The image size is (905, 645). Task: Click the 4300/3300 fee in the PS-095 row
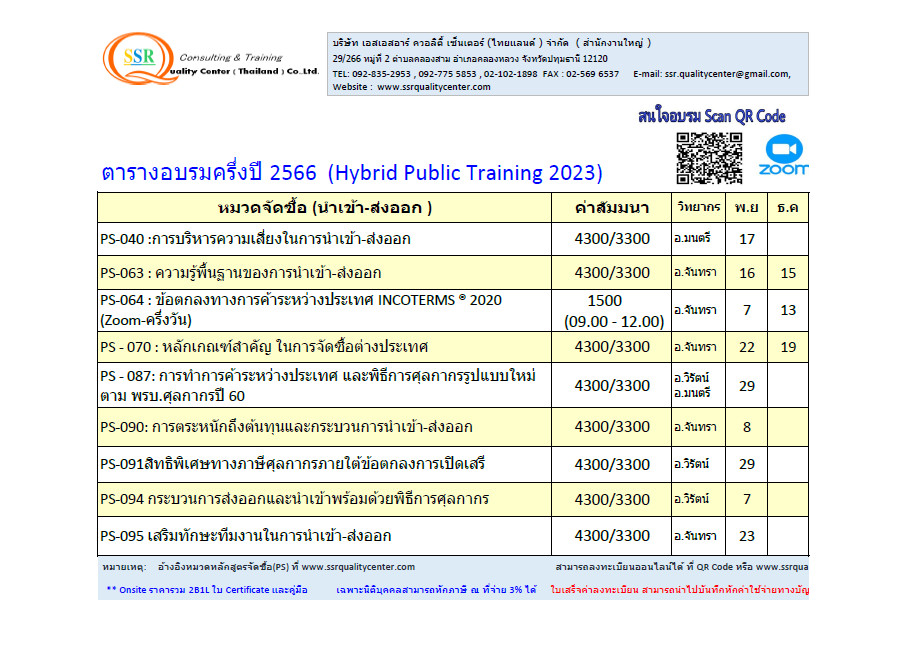[x=612, y=536]
